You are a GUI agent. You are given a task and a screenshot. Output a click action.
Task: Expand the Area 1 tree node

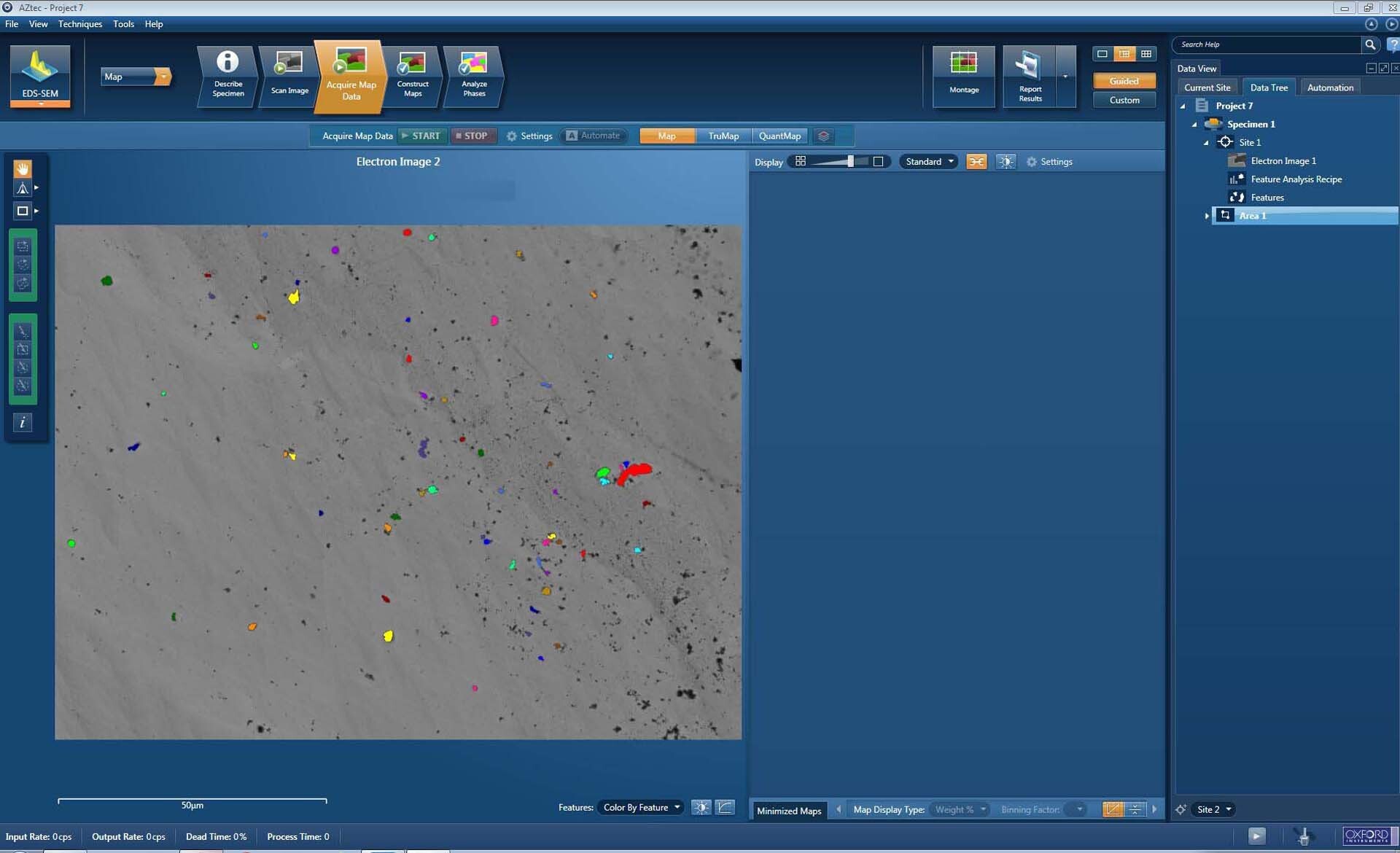click(x=1207, y=216)
